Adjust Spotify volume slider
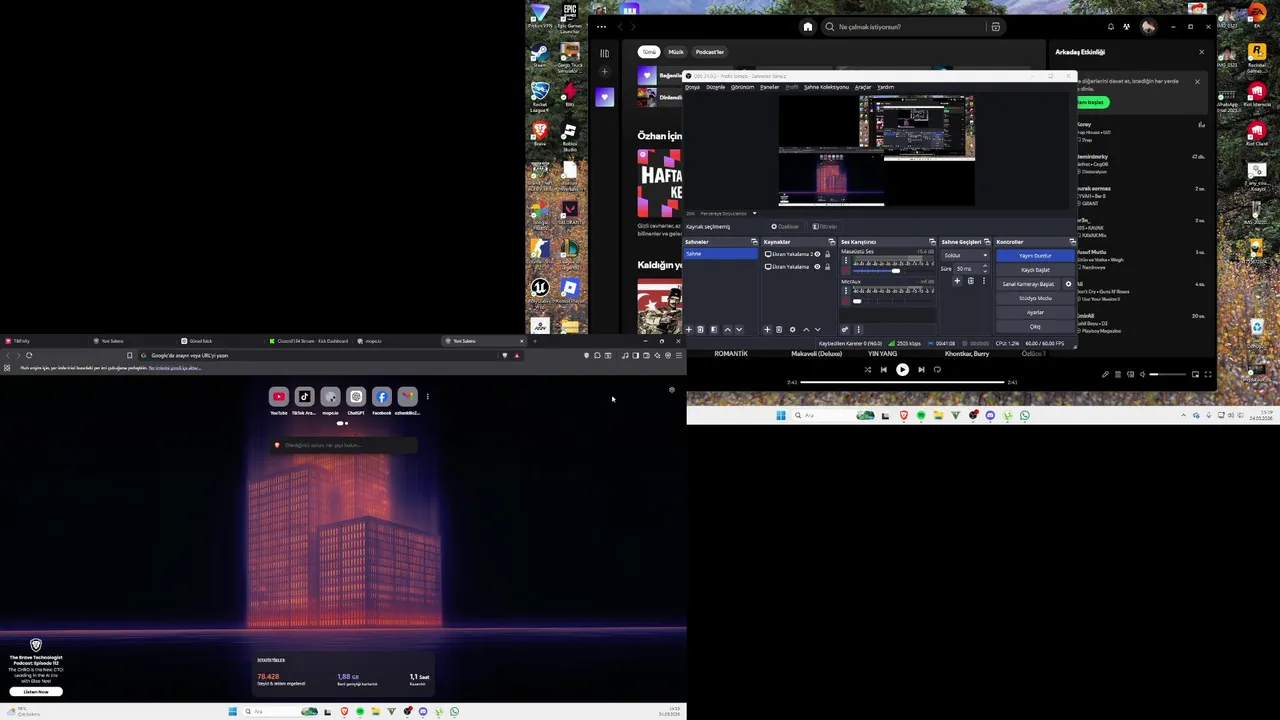 point(1167,374)
